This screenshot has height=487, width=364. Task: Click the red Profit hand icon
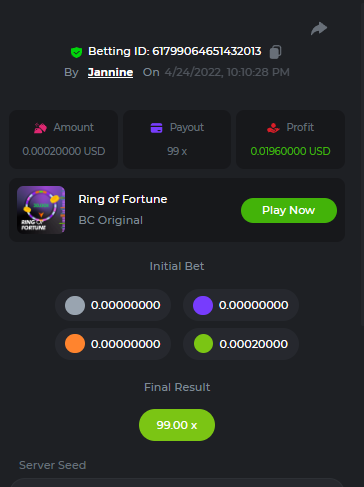[x=273, y=128]
